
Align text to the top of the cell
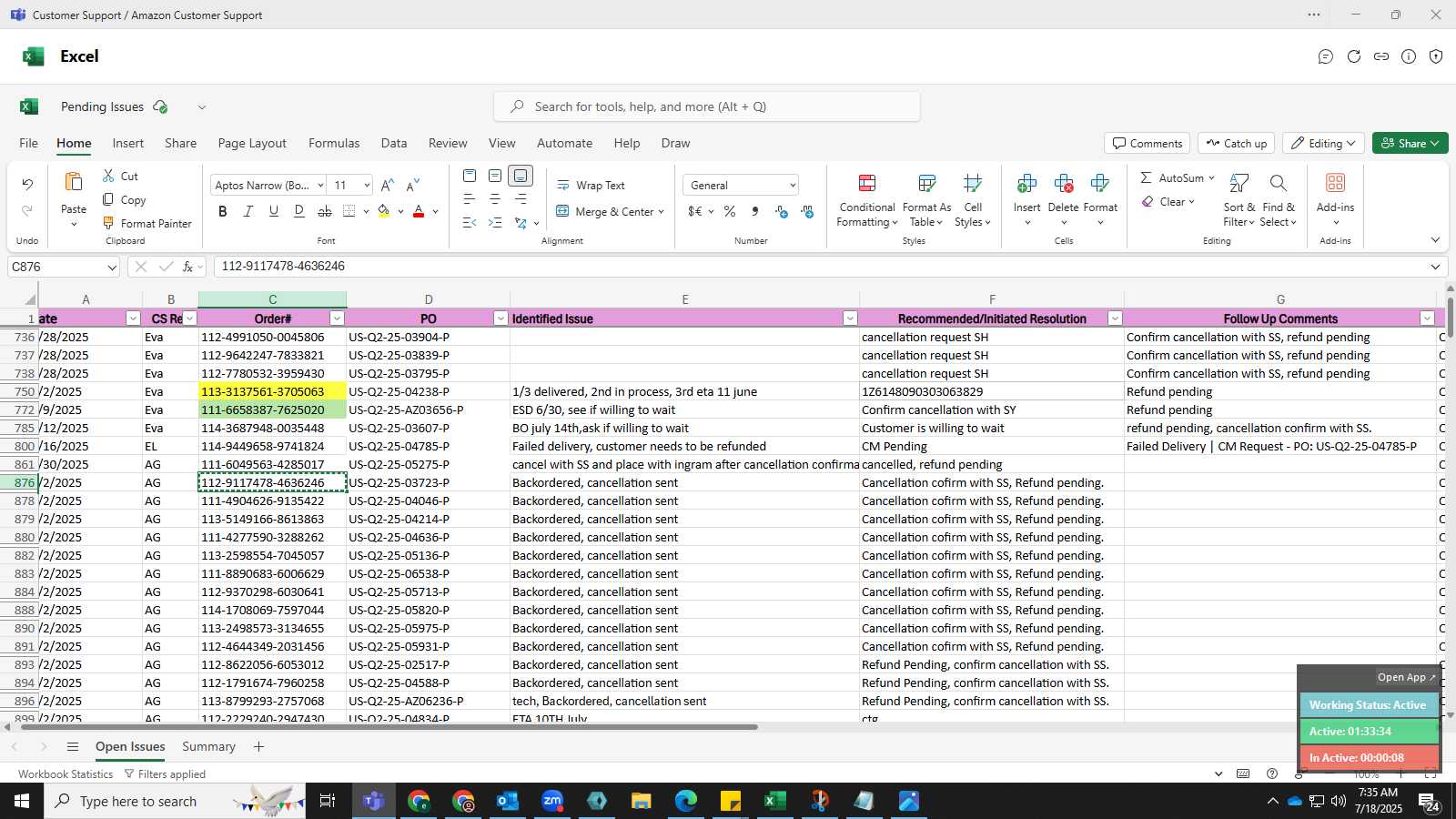point(470,176)
